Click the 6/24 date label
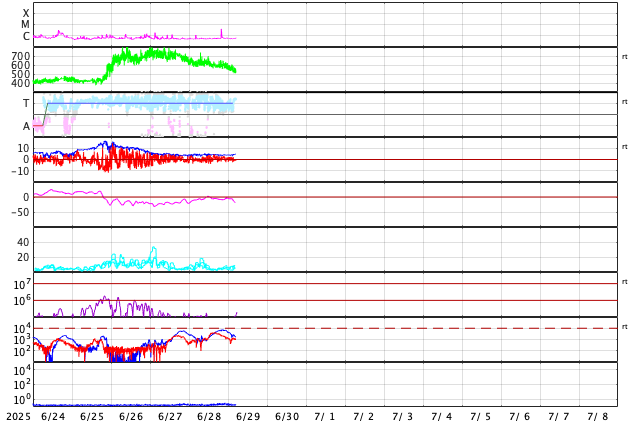634x424 pixels. (53, 417)
